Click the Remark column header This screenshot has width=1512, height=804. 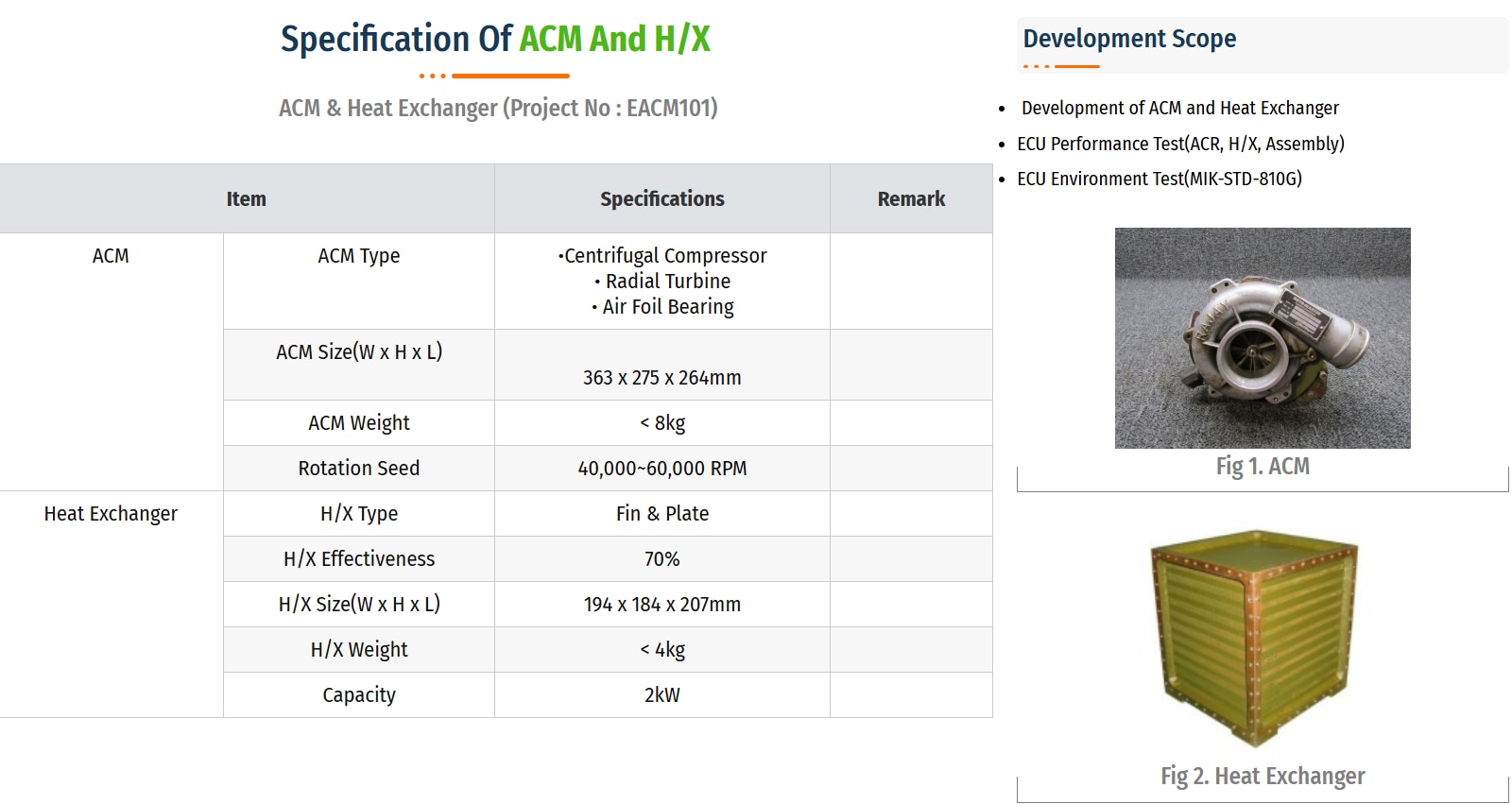pos(911,198)
